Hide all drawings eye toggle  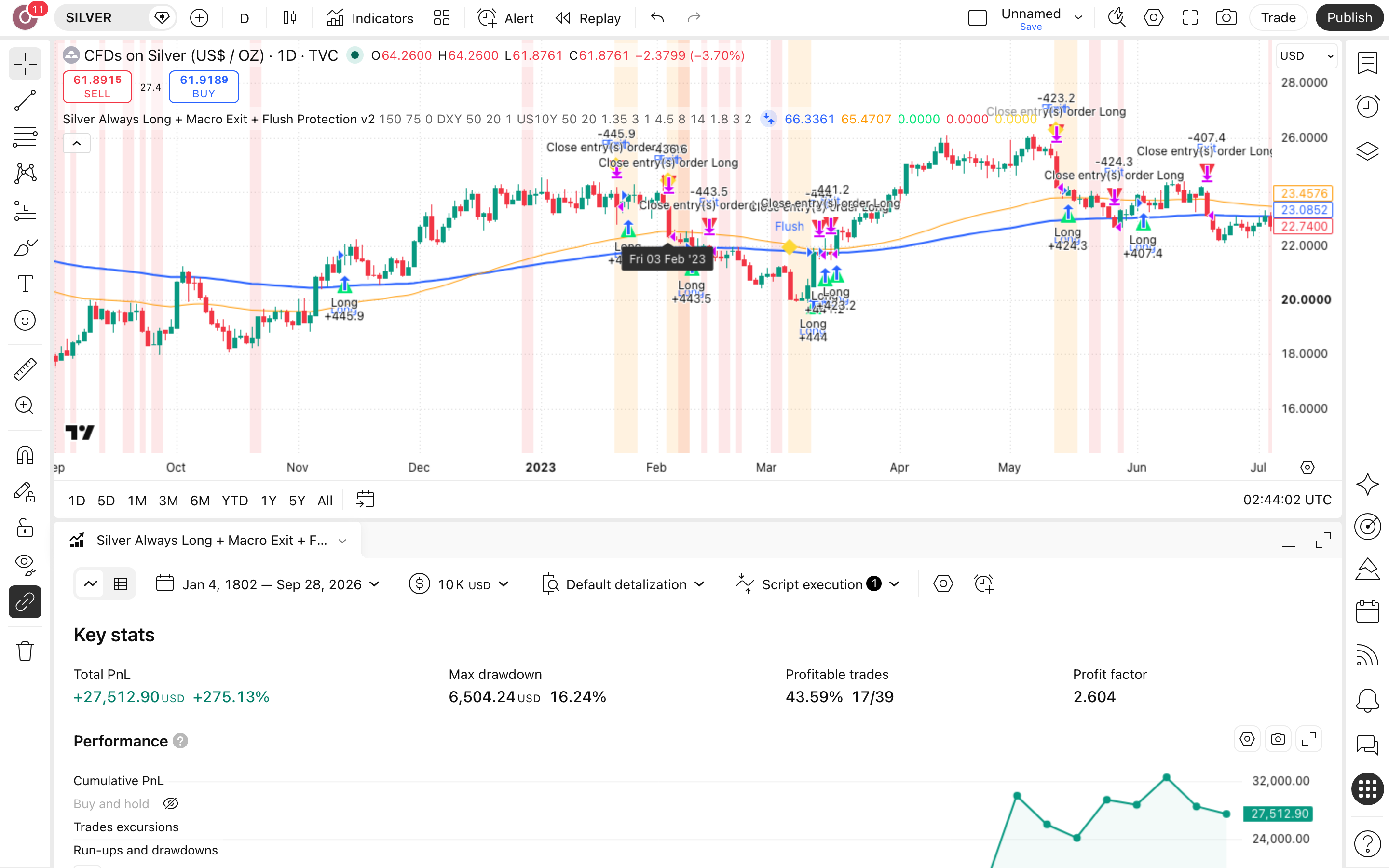point(25,565)
